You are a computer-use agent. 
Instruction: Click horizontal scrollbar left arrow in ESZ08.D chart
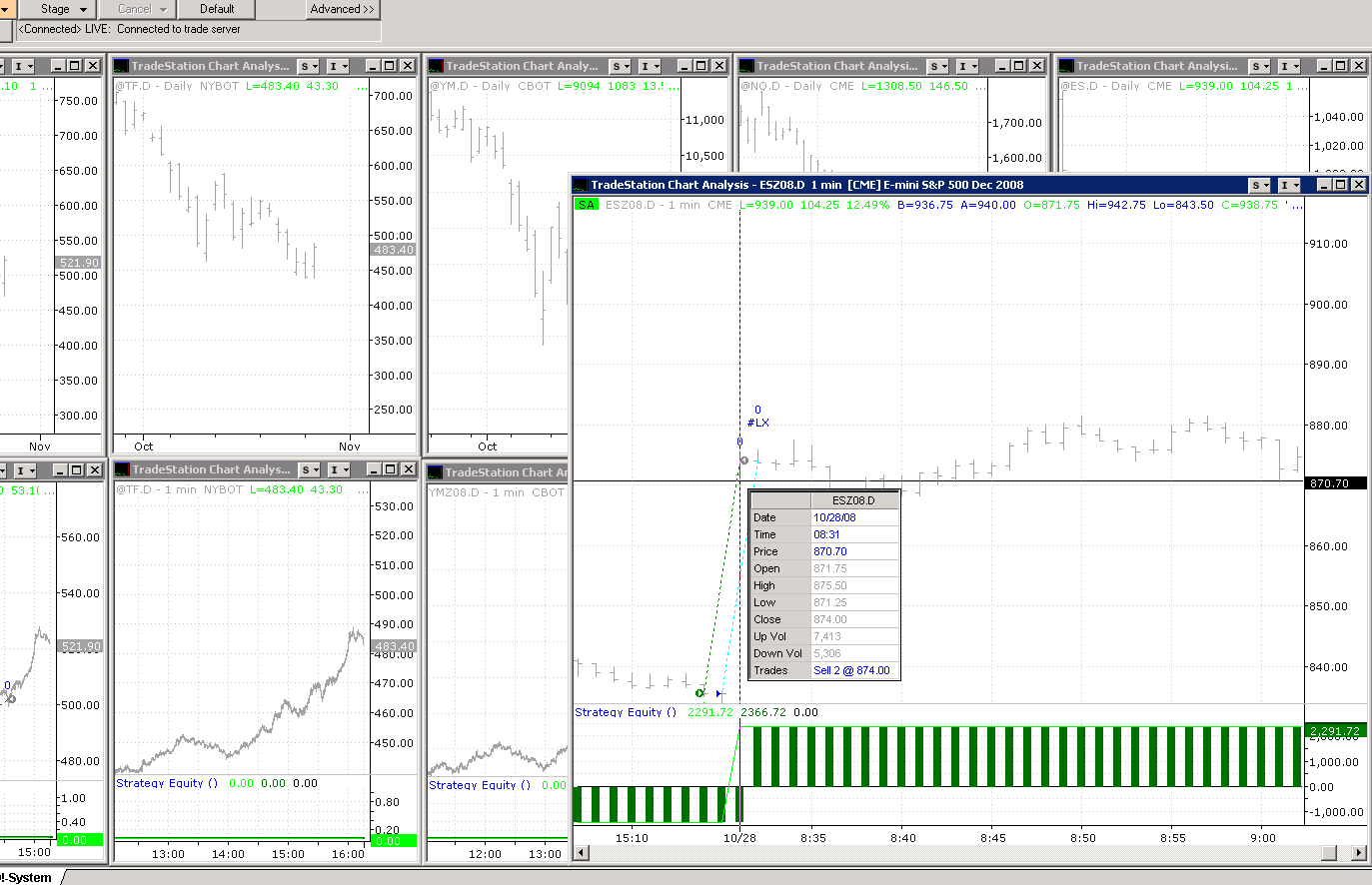[x=582, y=852]
